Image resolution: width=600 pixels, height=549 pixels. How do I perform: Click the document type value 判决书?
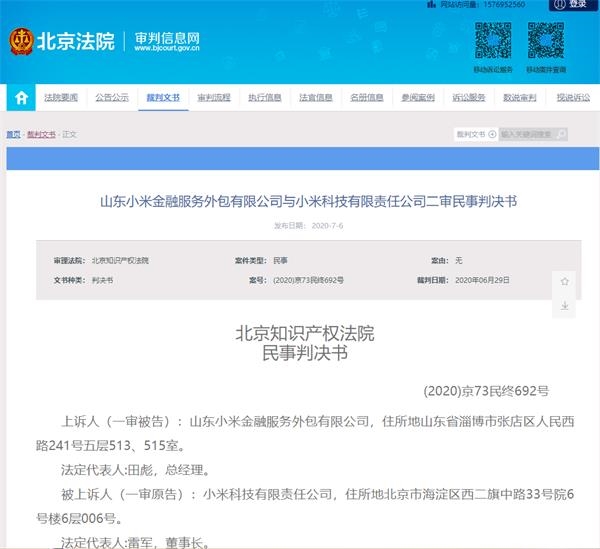pos(103,280)
